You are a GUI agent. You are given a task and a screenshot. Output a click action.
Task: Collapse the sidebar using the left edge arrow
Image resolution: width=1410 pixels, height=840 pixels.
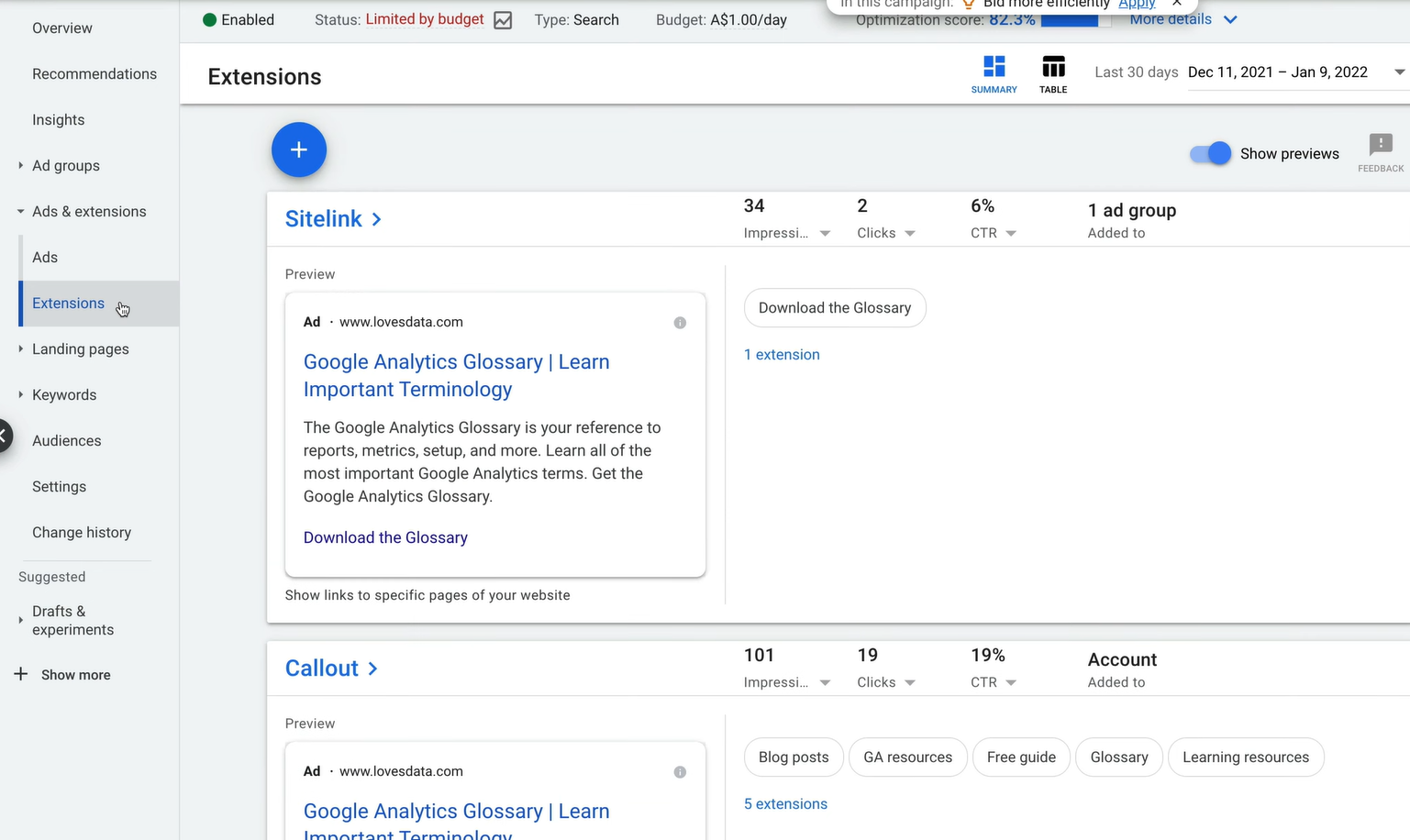5,436
